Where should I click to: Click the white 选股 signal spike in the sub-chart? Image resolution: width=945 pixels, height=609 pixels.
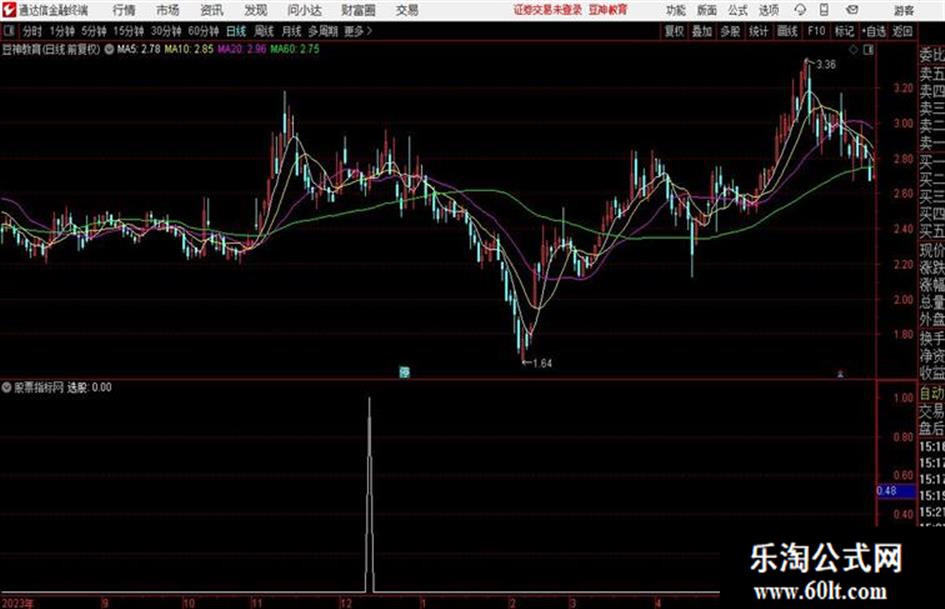pyautogui.click(x=369, y=494)
